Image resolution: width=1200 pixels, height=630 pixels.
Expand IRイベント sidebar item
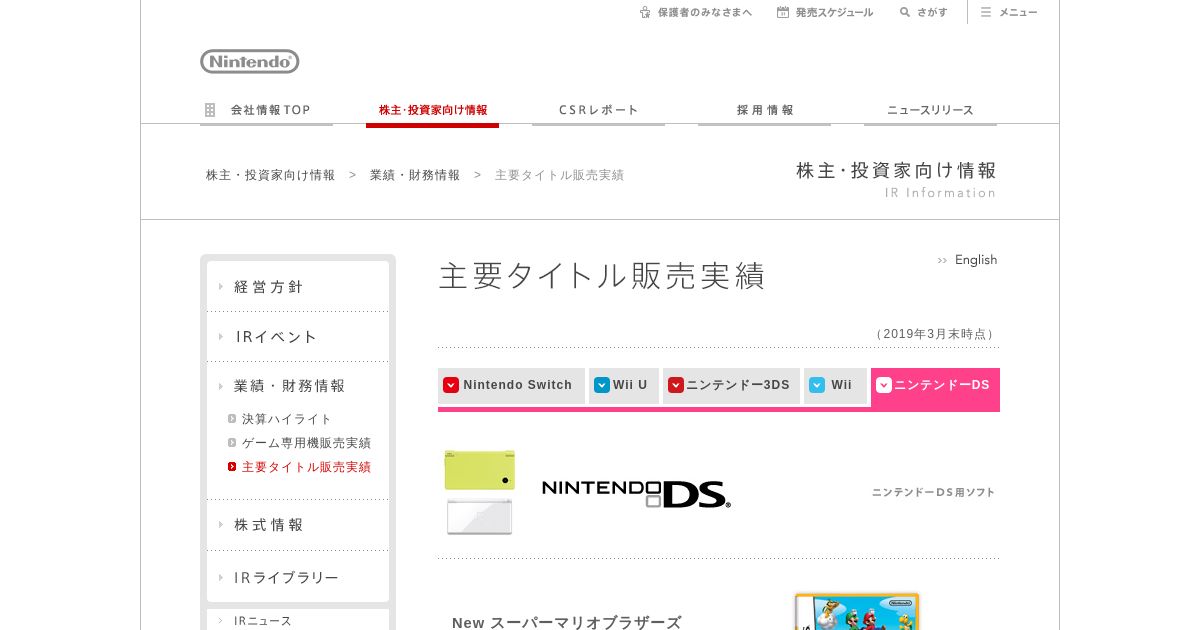298,337
